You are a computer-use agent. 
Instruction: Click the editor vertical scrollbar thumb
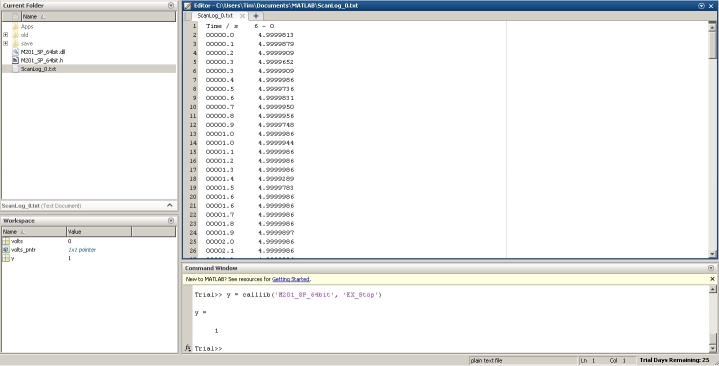coord(712,44)
